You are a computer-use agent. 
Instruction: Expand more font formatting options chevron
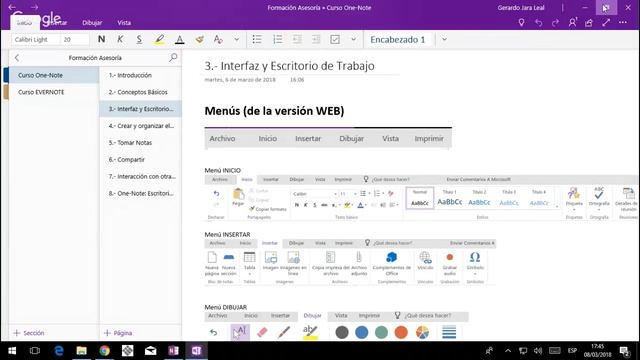(x=236, y=40)
